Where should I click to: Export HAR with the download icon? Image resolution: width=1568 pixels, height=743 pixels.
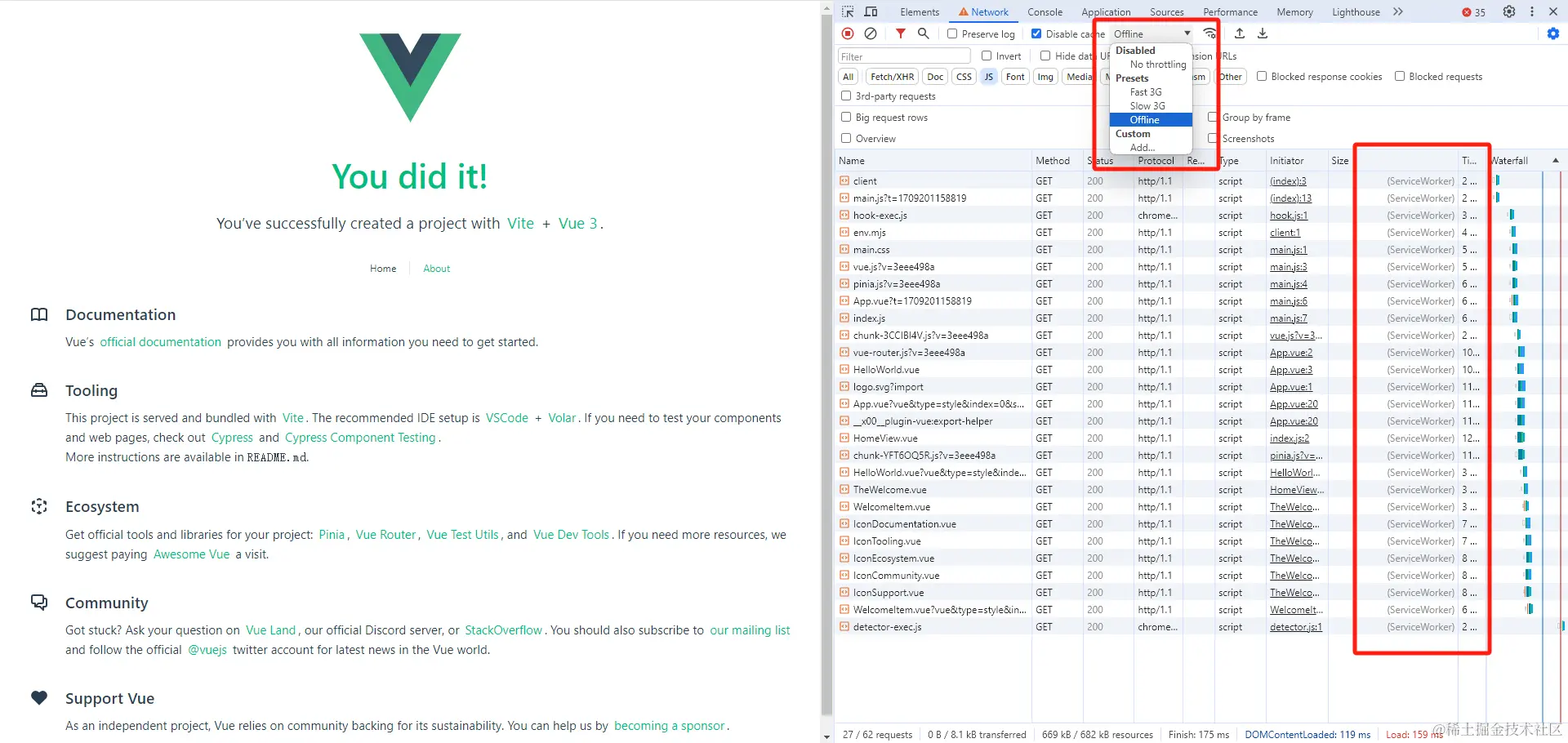[1263, 33]
